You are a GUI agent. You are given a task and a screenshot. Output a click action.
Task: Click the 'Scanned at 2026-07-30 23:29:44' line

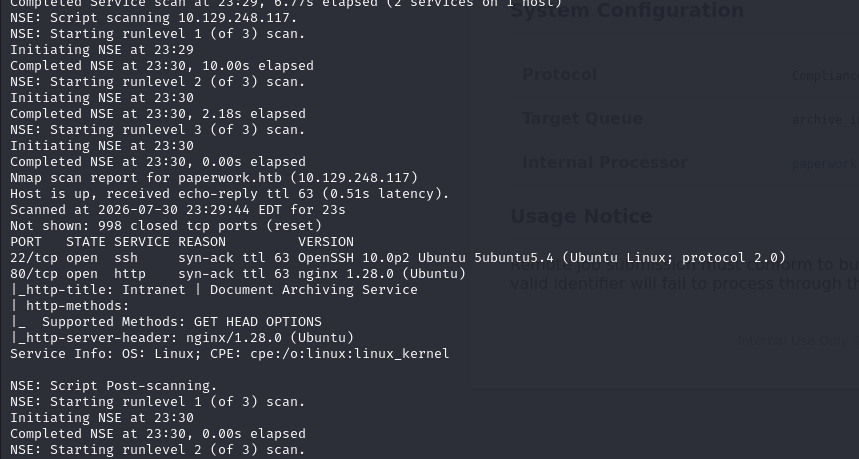click(x=177, y=210)
